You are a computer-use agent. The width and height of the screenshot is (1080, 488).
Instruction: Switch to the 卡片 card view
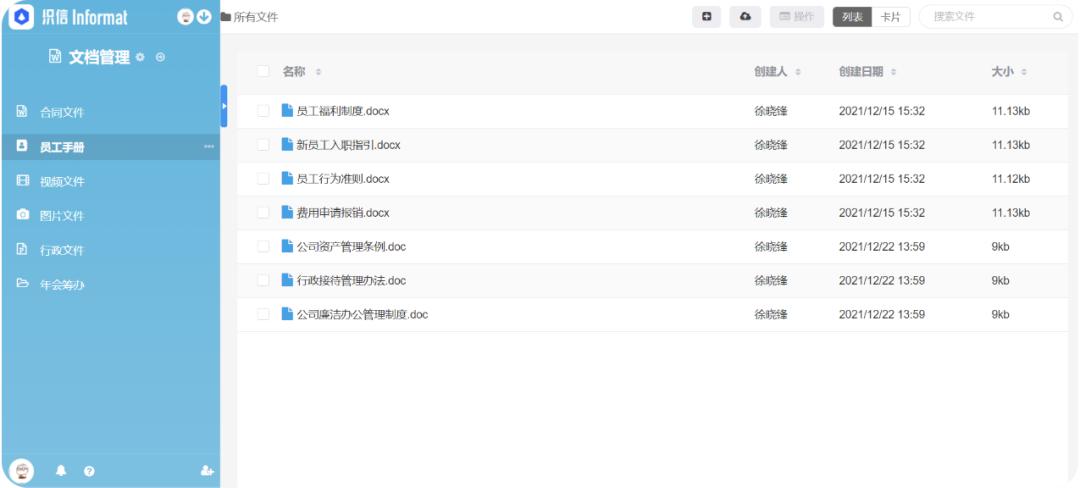(890, 17)
